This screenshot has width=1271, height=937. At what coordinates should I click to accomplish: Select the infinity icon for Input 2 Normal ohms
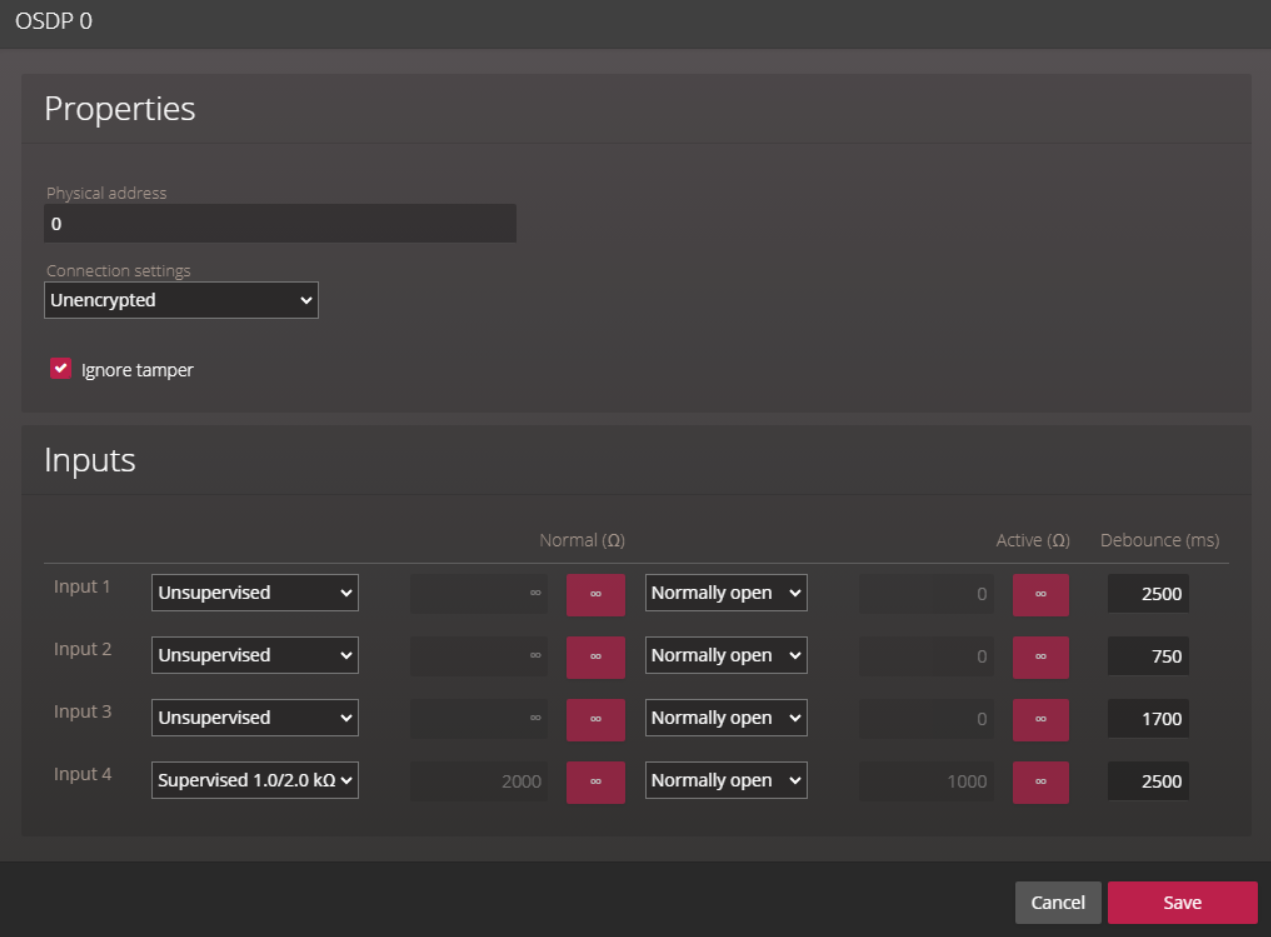click(x=595, y=657)
